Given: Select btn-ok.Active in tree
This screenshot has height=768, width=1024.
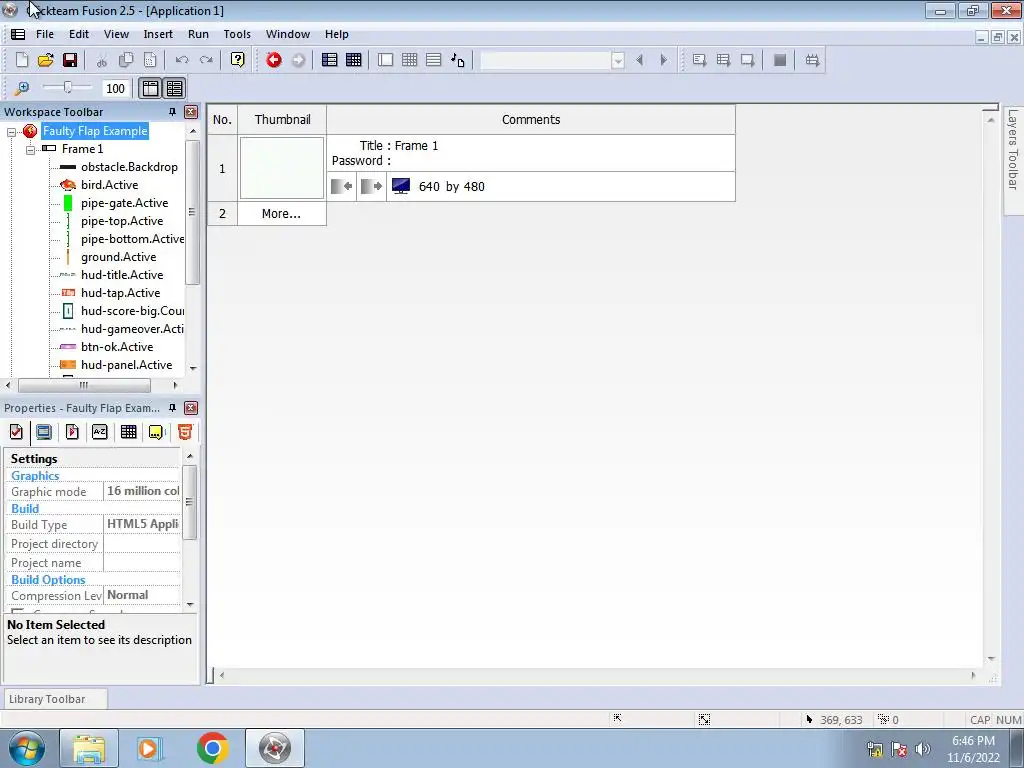Looking at the screenshot, I should tap(117, 347).
